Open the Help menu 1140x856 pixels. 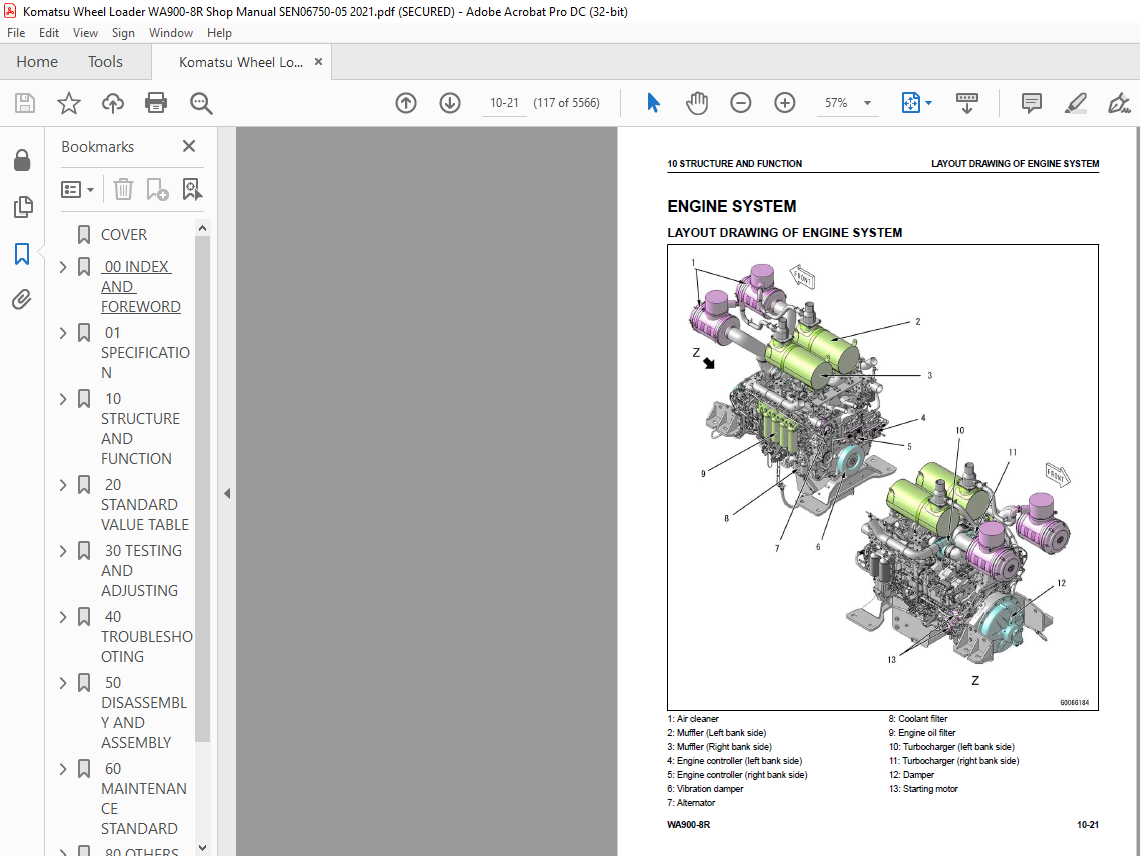click(219, 33)
